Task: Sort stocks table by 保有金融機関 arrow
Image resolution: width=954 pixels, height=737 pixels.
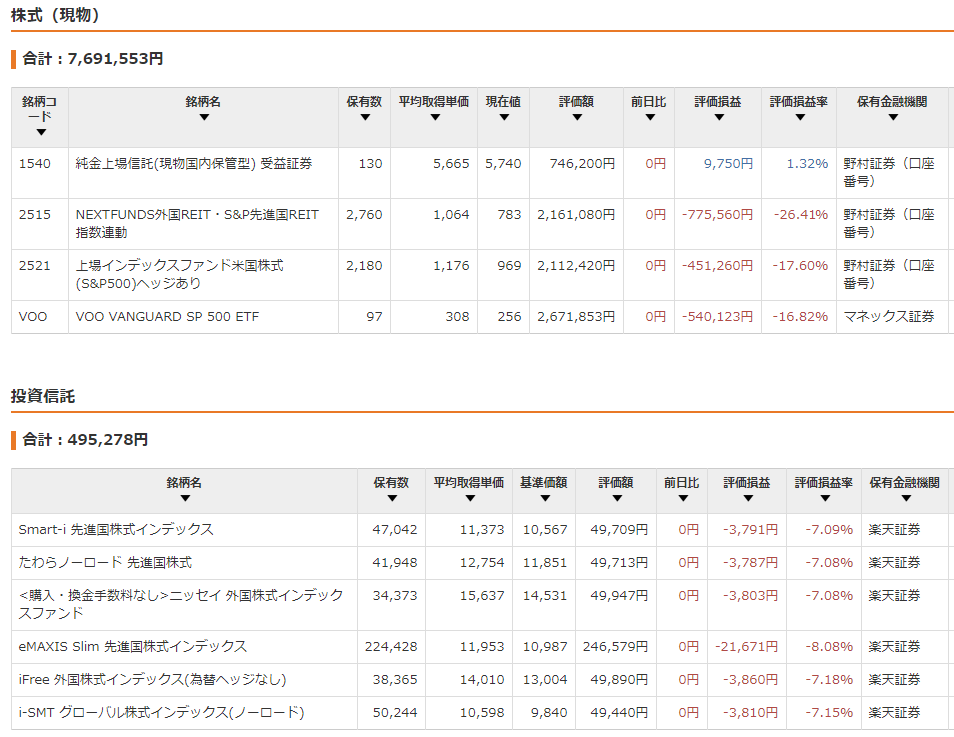Action: (893, 117)
